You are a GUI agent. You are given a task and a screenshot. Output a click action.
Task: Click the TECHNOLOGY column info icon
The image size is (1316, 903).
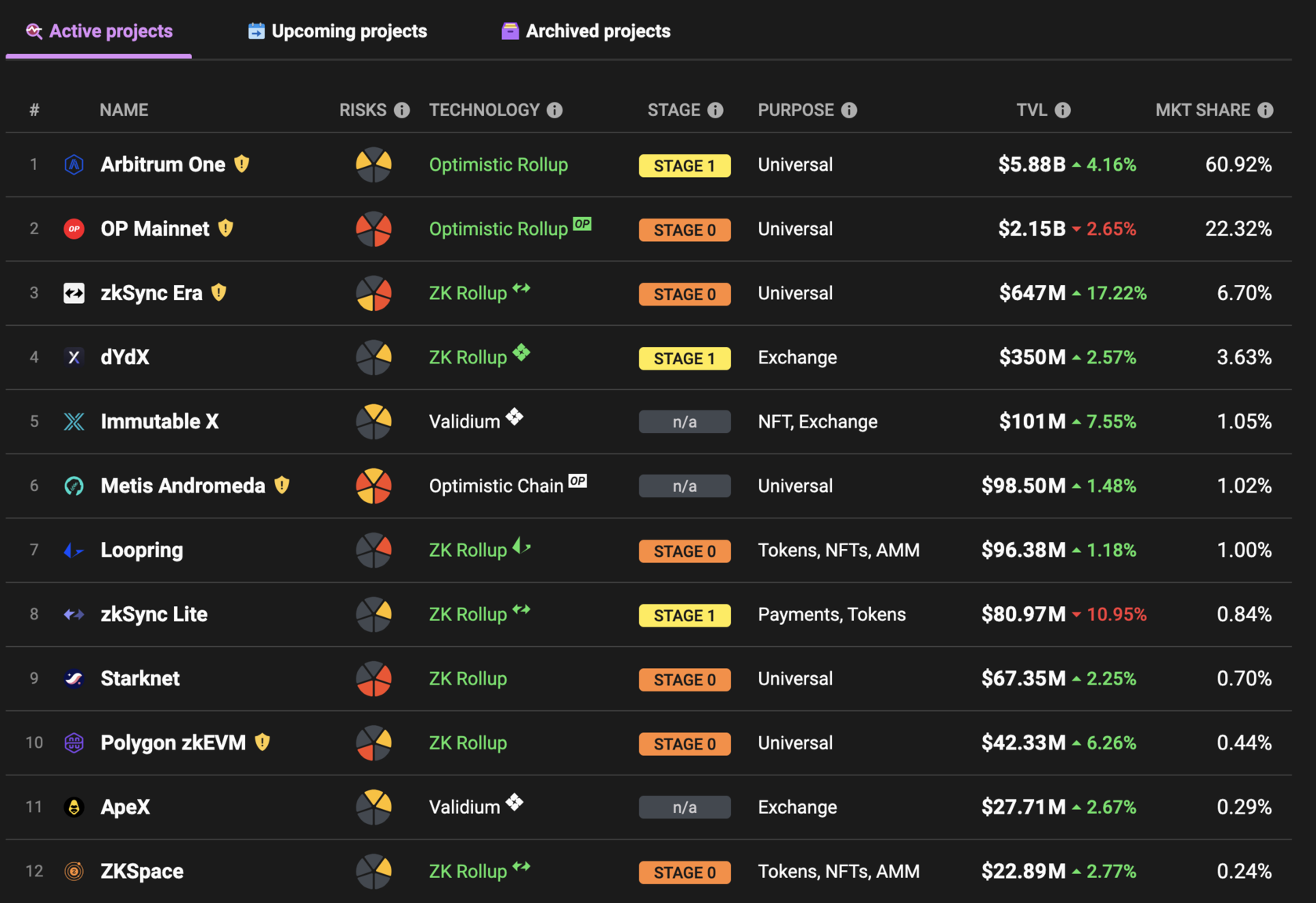[x=555, y=110]
